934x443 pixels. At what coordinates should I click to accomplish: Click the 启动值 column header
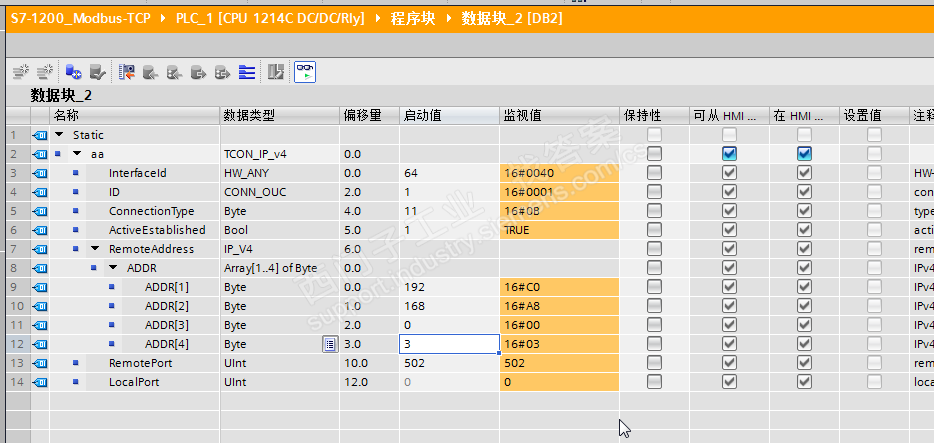click(449, 116)
